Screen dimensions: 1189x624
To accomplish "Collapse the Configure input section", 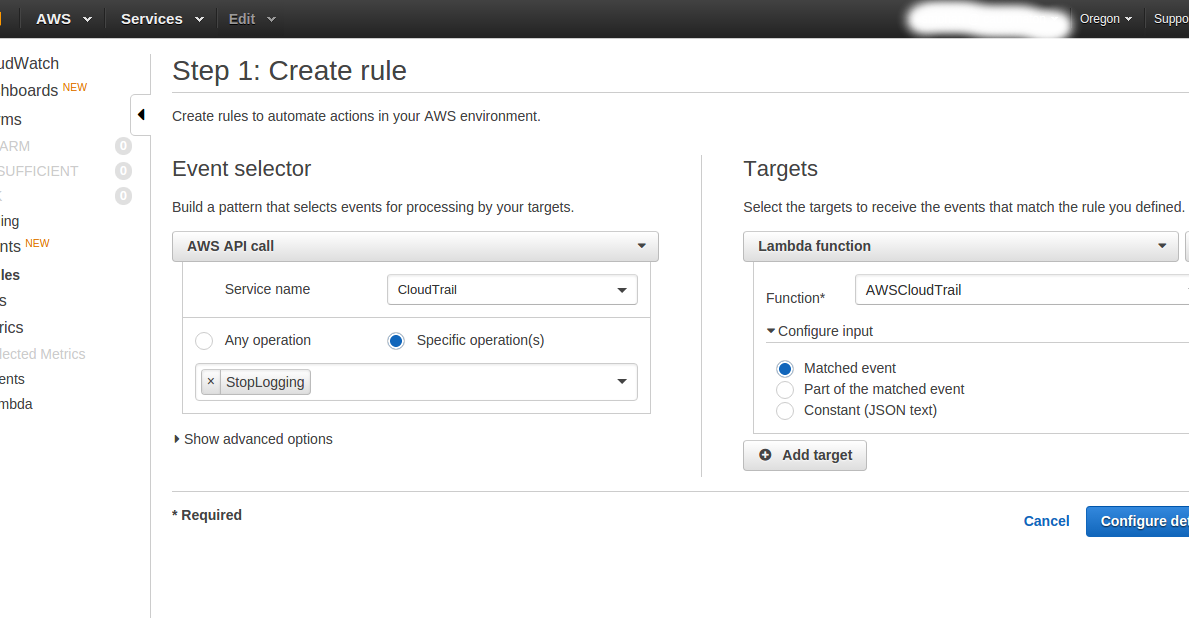I will (820, 331).
